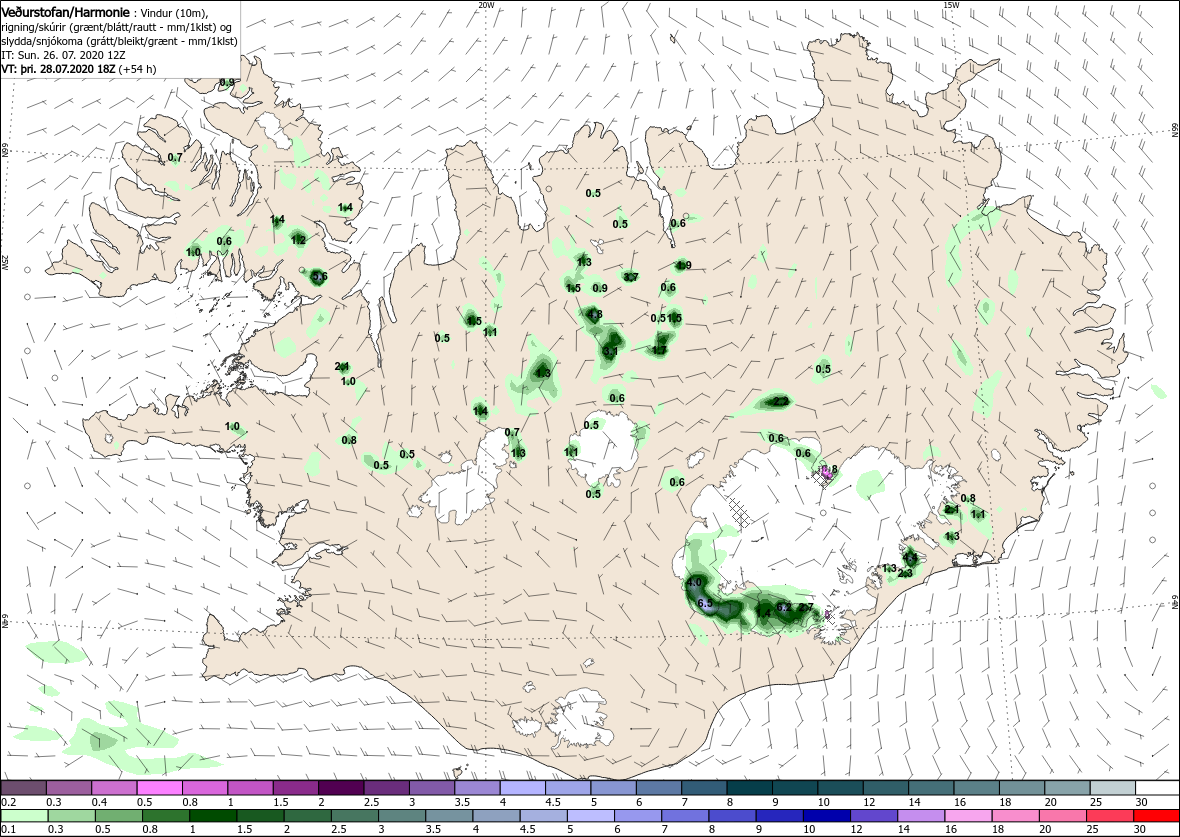Click the 4.8 precipitation value
This screenshot has width=1180, height=837.
tap(595, 315)
